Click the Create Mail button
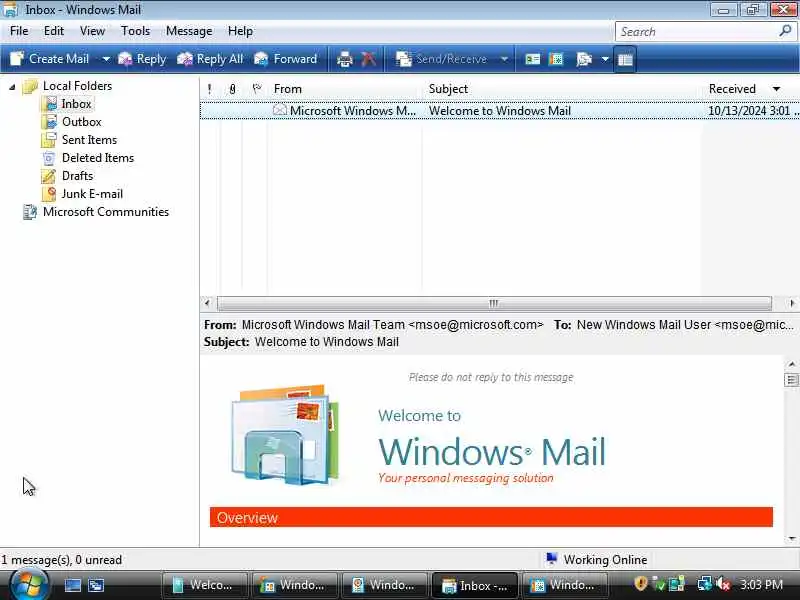Image resolution: width=800 pixels, height=600 pixels. pyautogui.click(x=49, y=59)
